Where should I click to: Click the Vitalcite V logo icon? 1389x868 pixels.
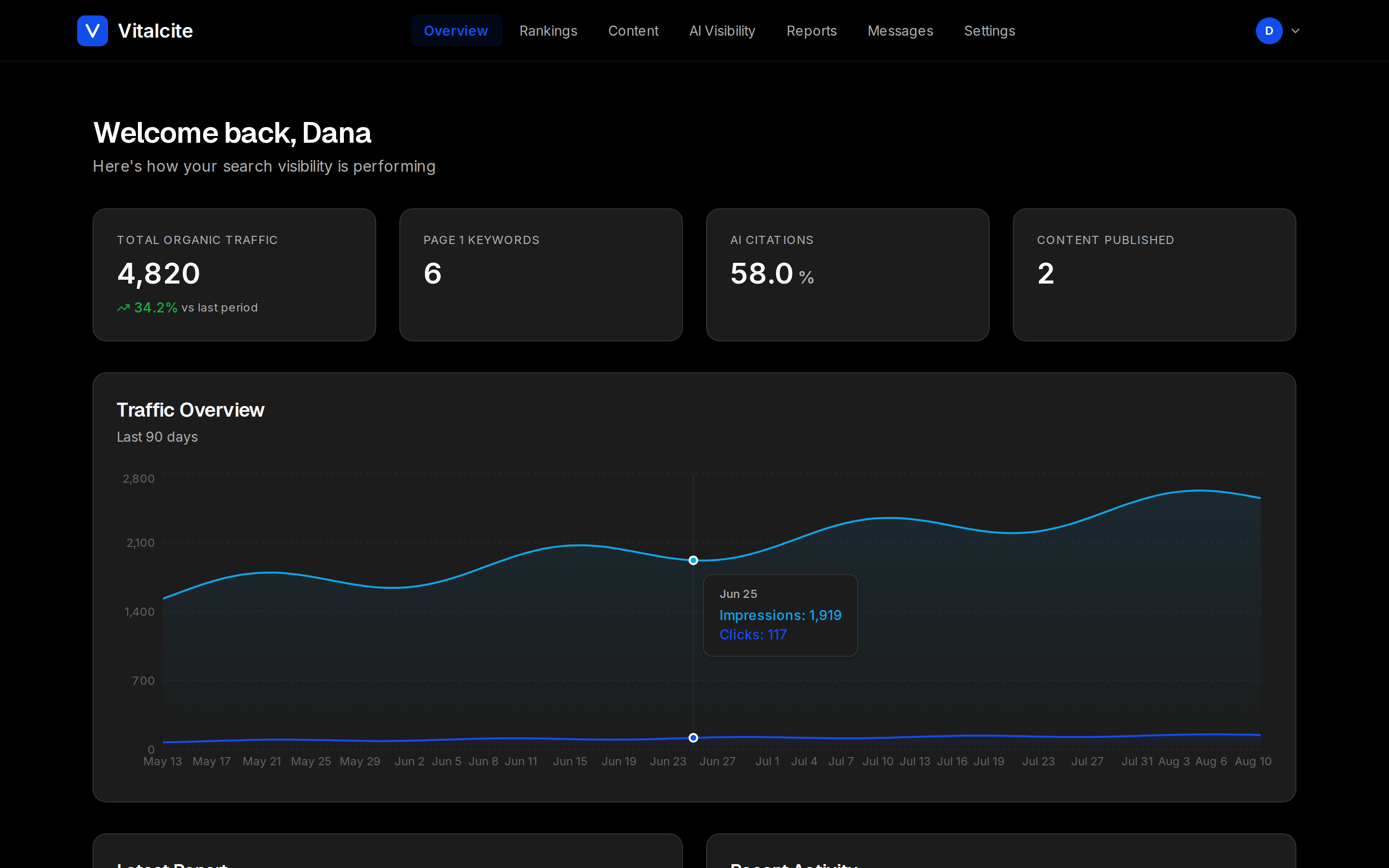93,31
